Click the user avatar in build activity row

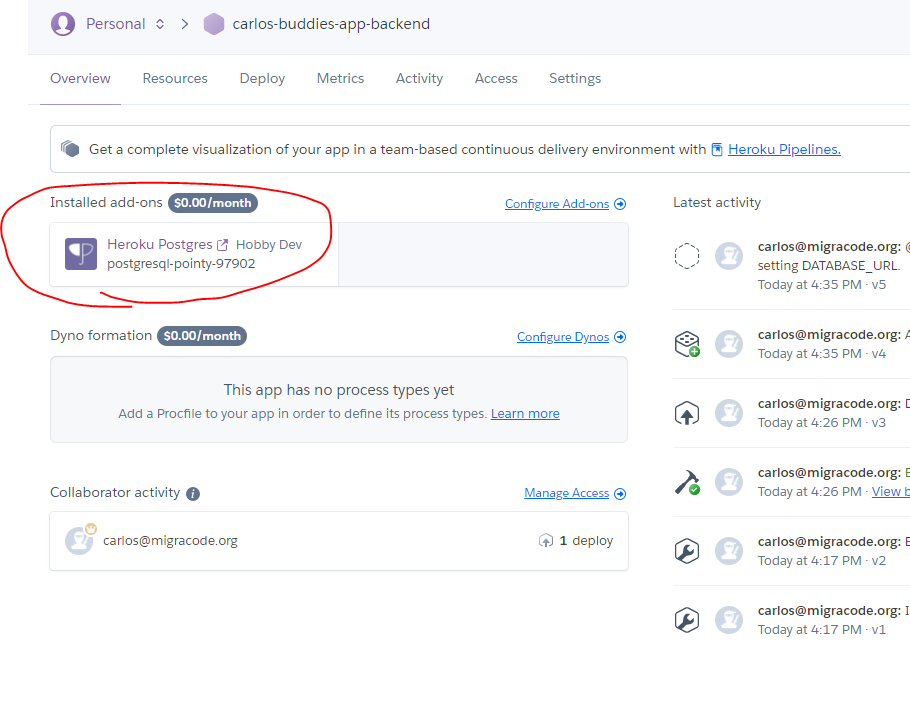point(729,482)
